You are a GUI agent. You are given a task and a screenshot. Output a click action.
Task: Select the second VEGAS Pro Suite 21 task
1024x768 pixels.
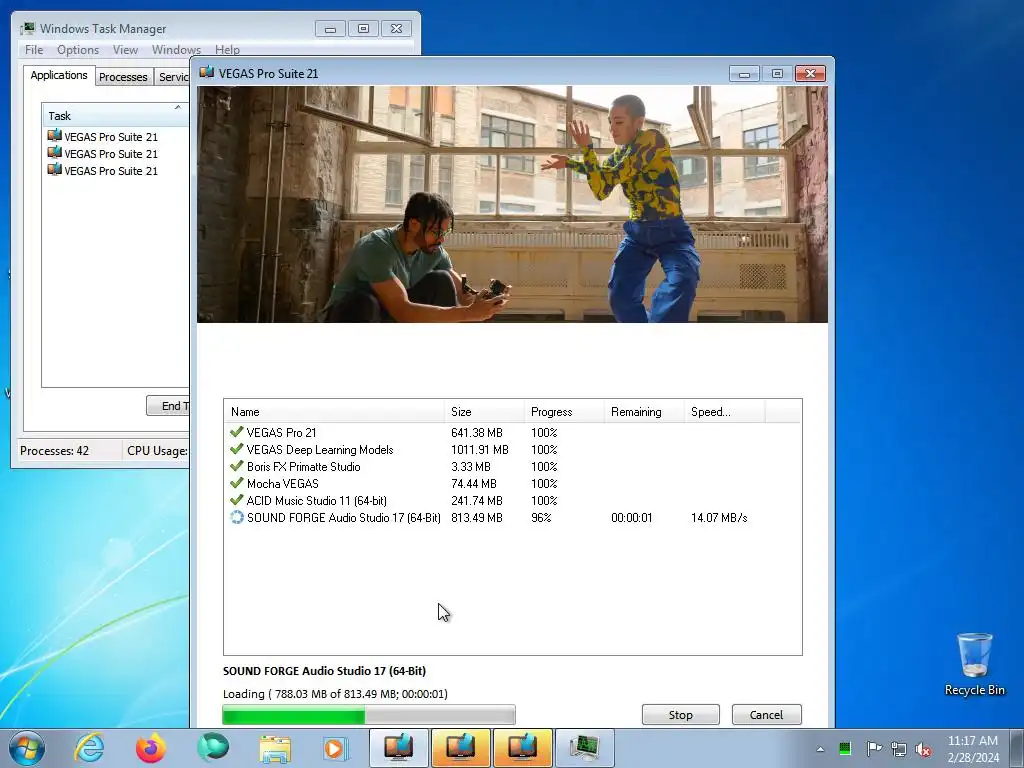[111, 153]
